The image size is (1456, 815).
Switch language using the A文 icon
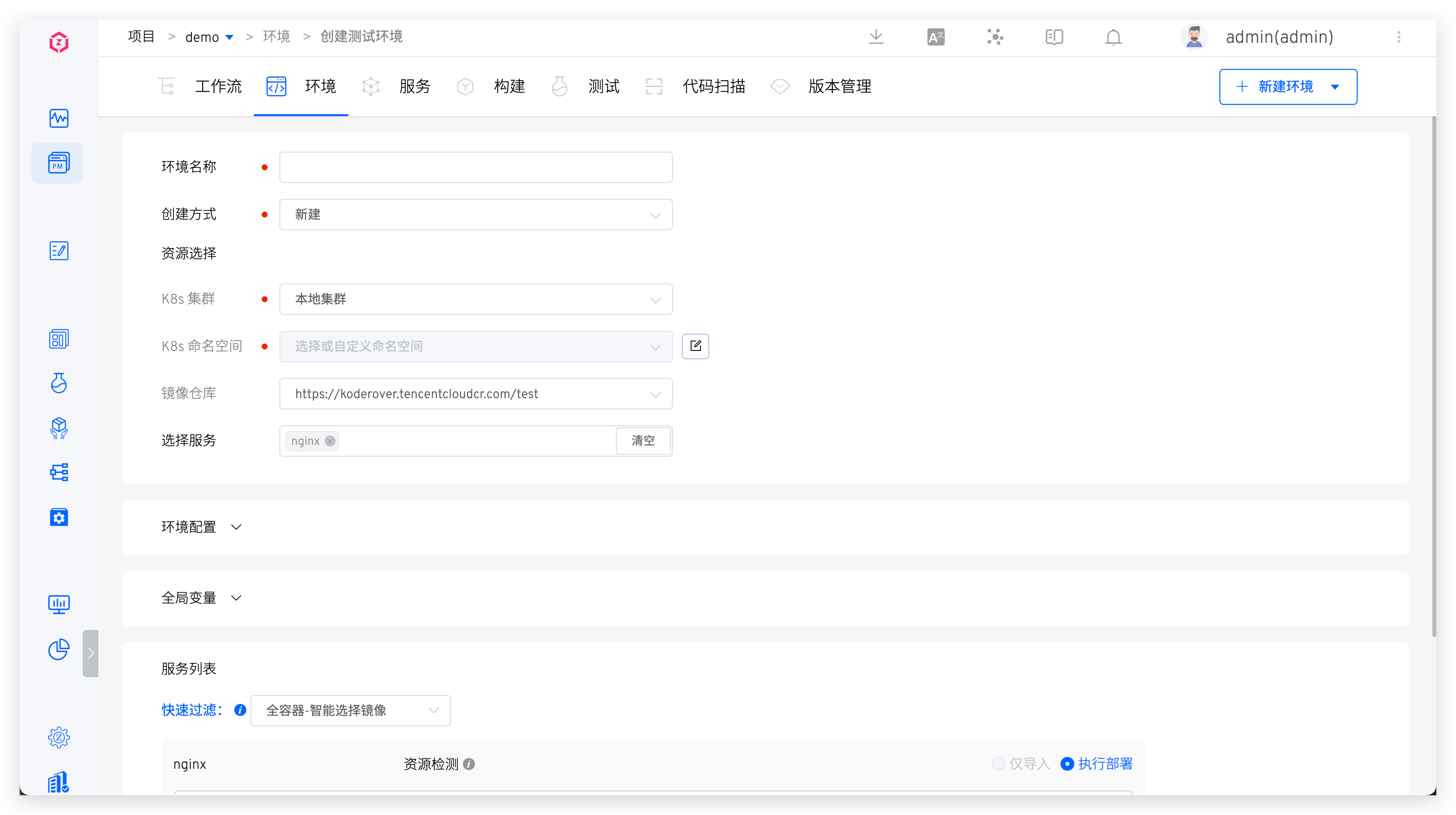coord(936,36)
